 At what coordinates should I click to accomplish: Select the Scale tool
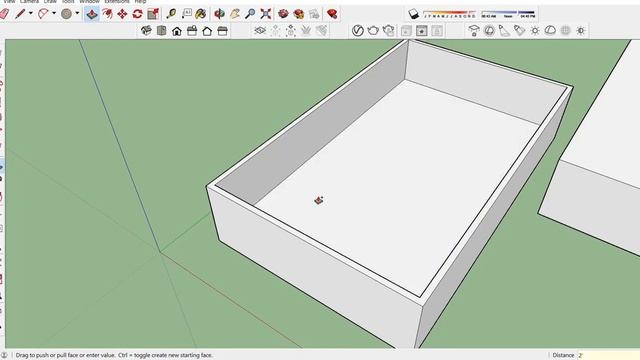coord(153,14)
